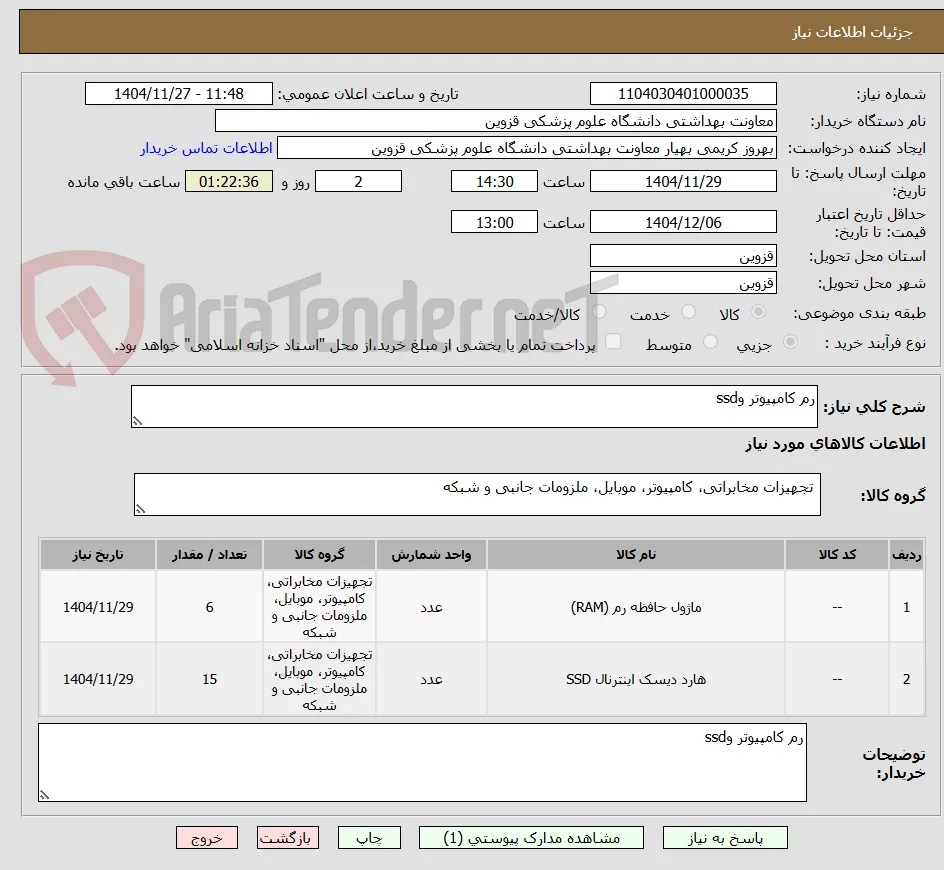Click the هارد دیسک اینترنال SSD cell

click(x=636, y=679)
